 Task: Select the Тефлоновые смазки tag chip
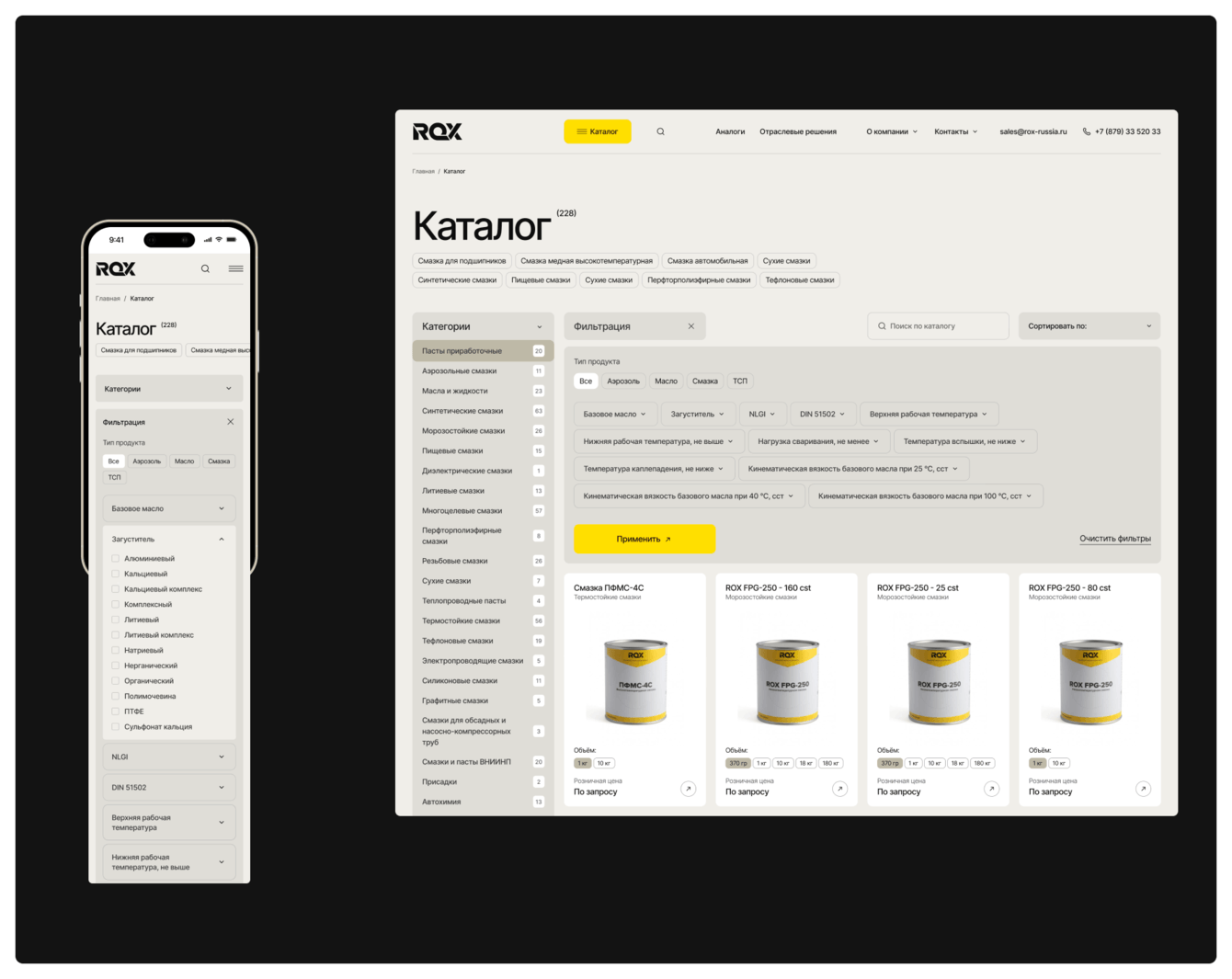click(x=800, y=280)
